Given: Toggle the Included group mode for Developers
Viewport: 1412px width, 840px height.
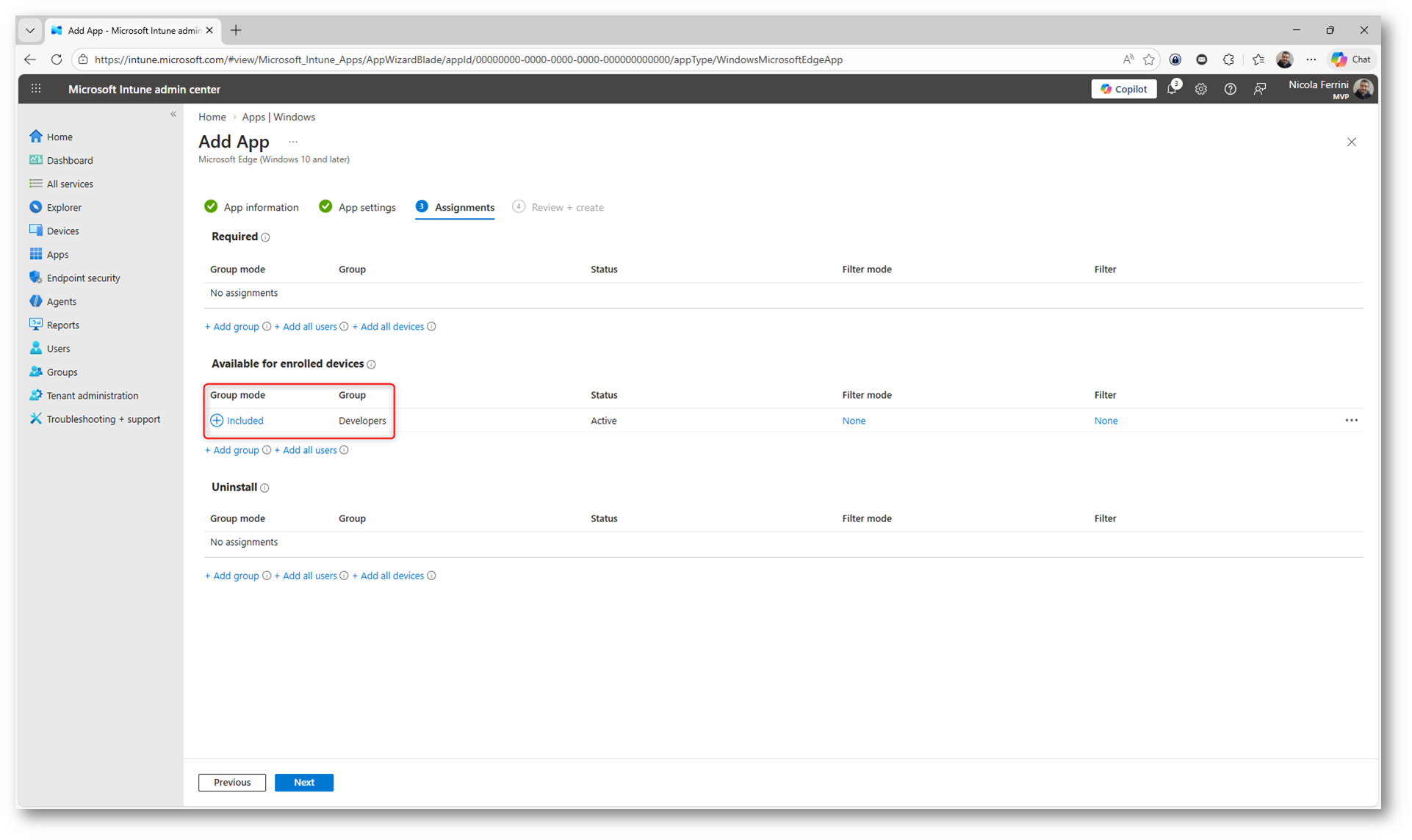Looking at the screenshot, I should (237, 421).
